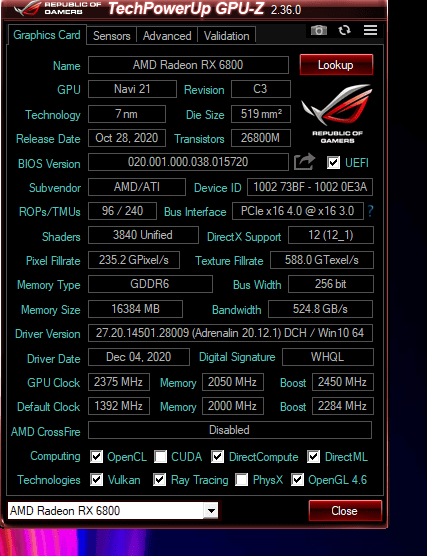Toggle the DirectML checkbox
This screenshot has width=427, height=556.
pos(314,456)
